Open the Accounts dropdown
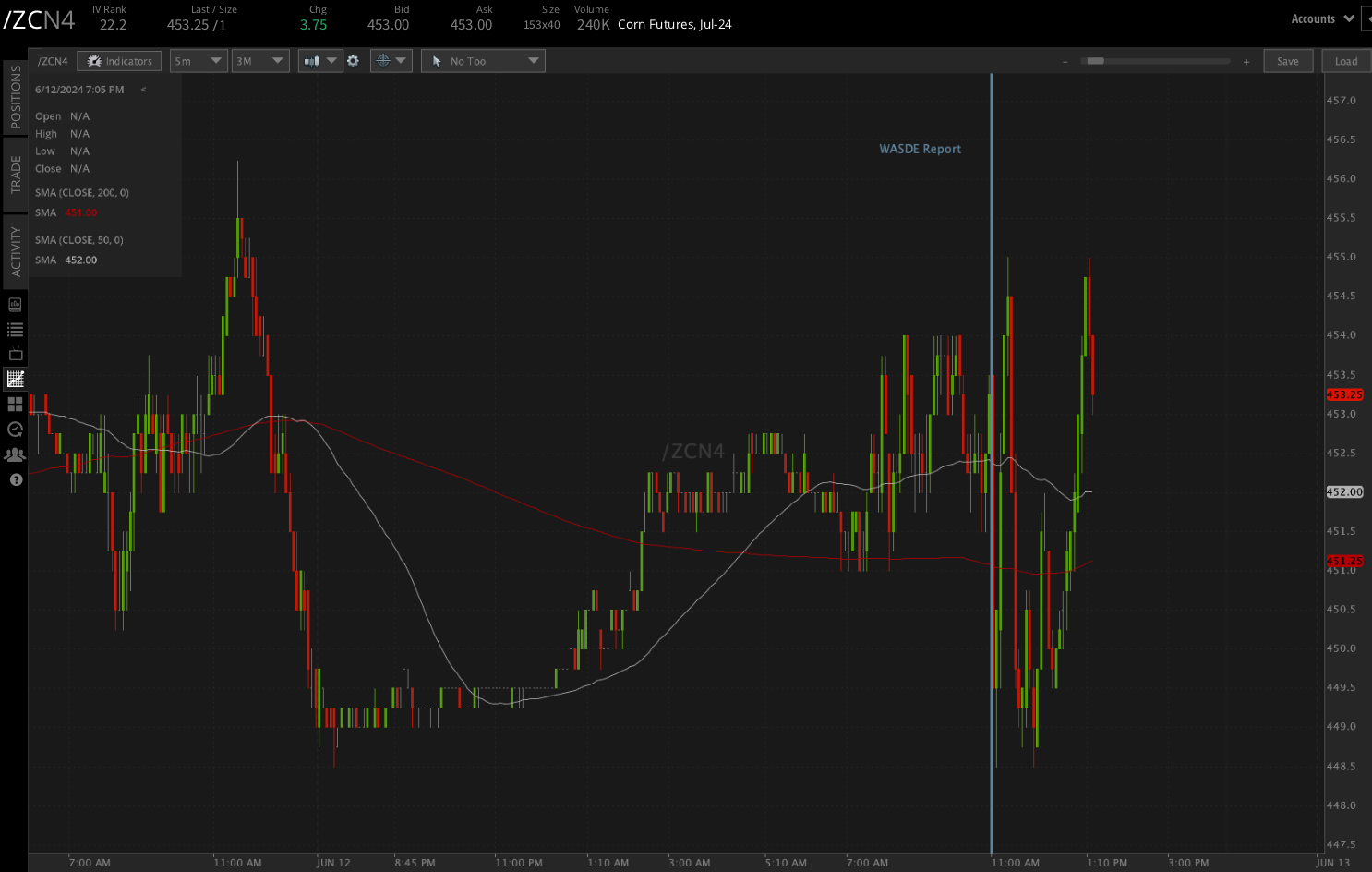 (1322, 18)
